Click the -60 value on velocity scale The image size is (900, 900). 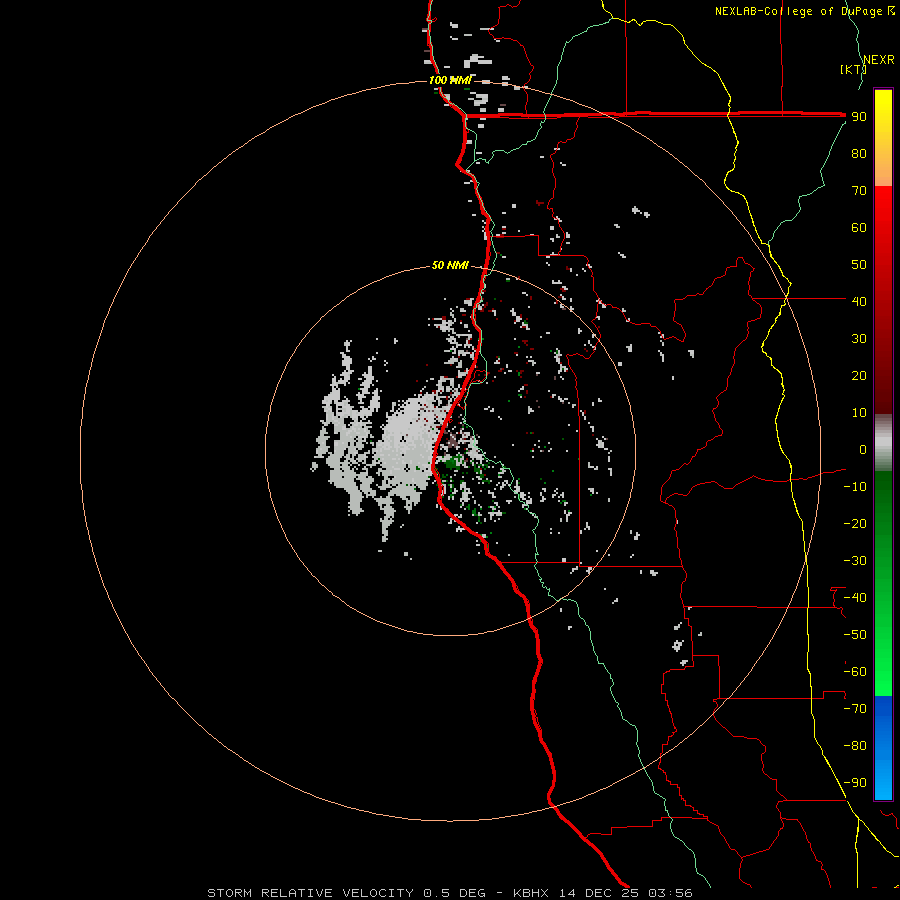tap(855, 672)
